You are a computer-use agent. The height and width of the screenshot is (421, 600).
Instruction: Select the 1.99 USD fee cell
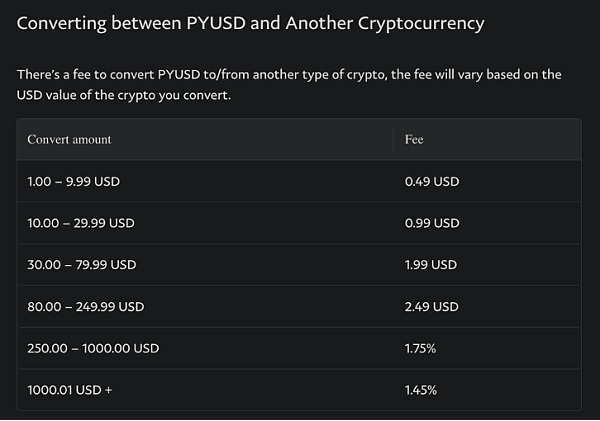[431, 265]
